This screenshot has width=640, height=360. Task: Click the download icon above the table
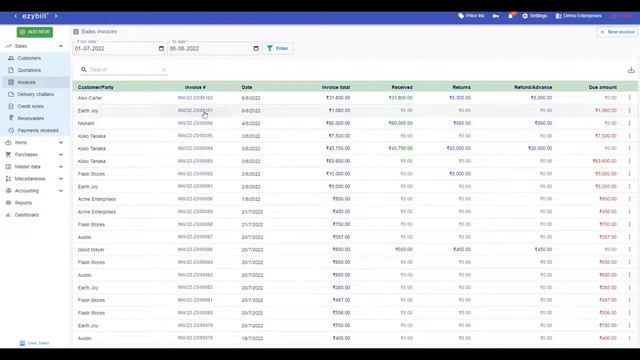(x=631, y=70)
